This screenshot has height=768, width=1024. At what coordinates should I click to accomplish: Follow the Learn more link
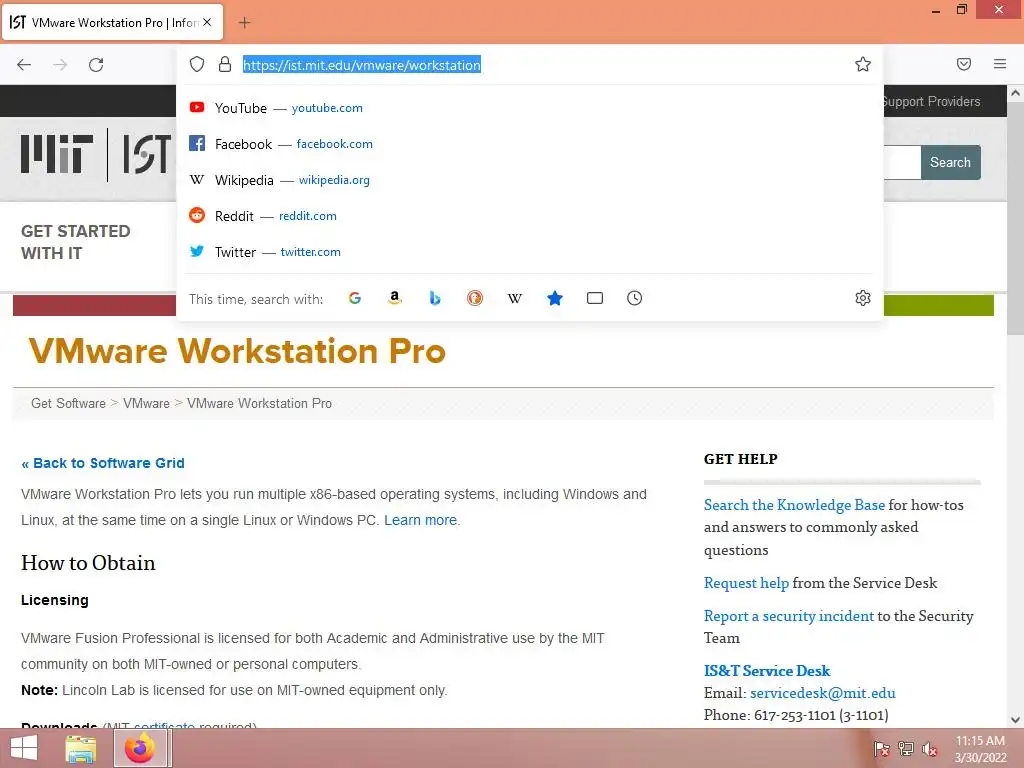tap(421, 520)
